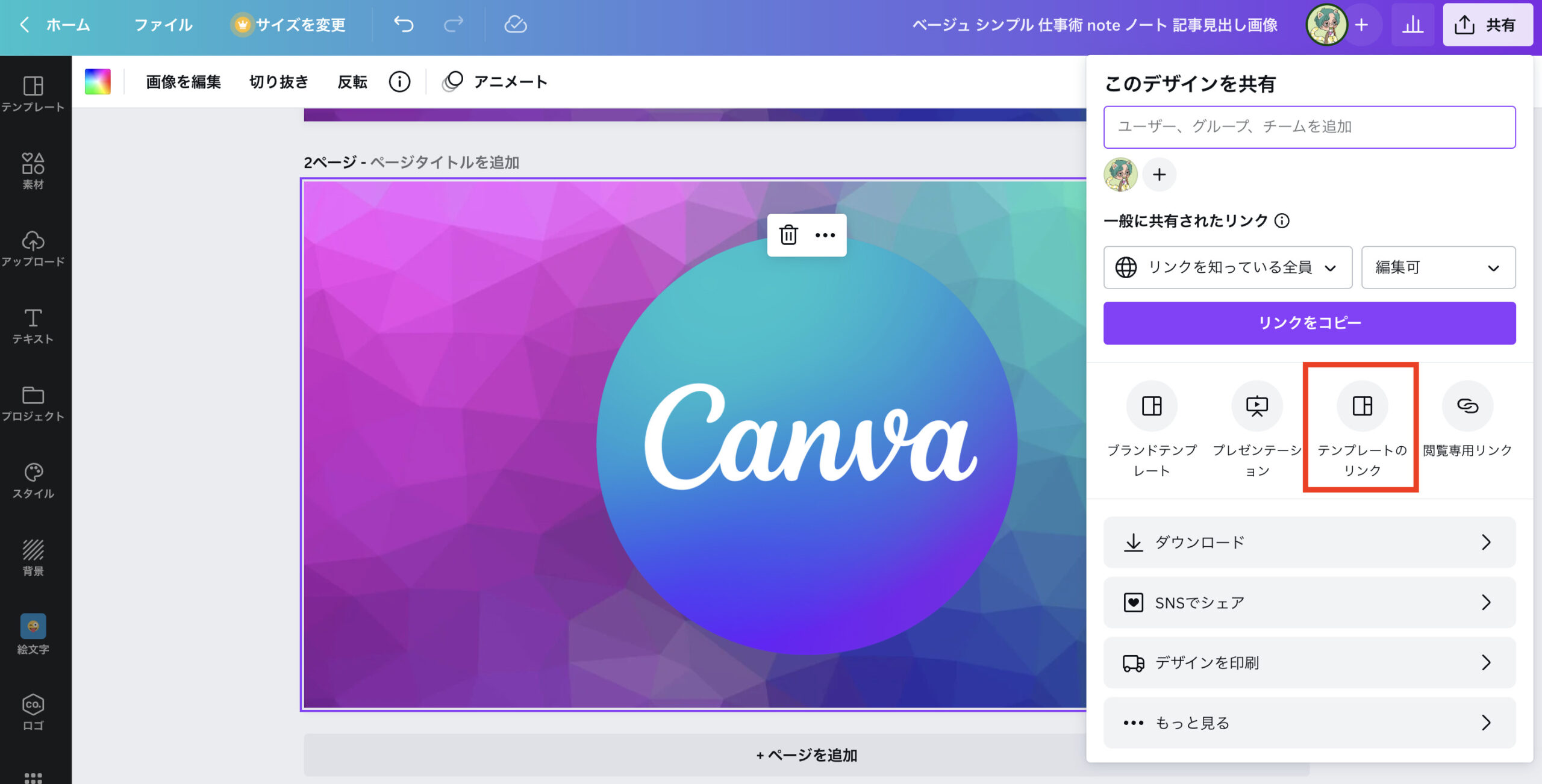Open the three-dot more options on element
This screenshot has width=1542, height=784.
point(825,235)
